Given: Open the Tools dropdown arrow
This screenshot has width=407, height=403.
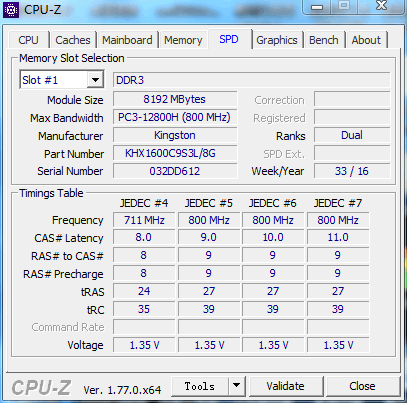Looking at the screenshot, I should coord(237,386).
